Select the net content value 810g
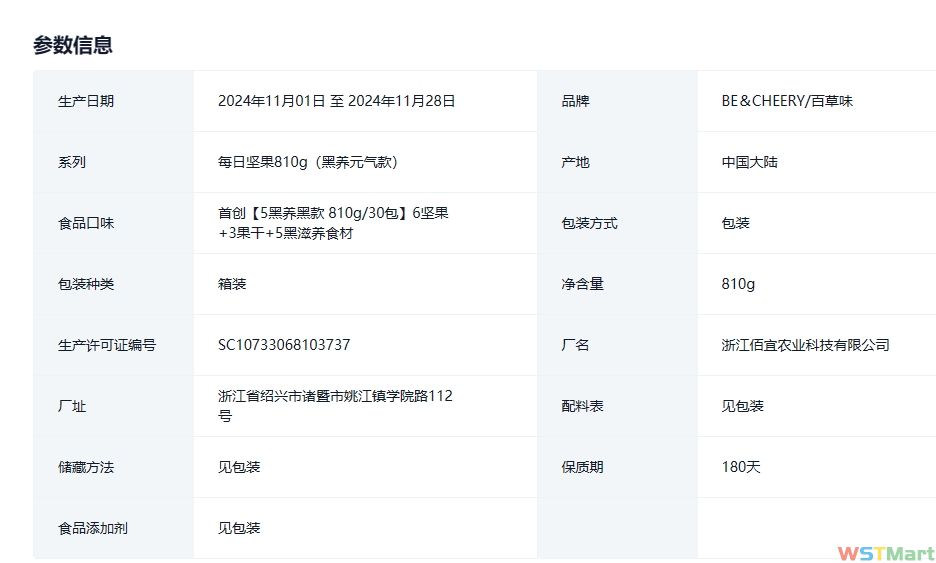 [738, 284]
